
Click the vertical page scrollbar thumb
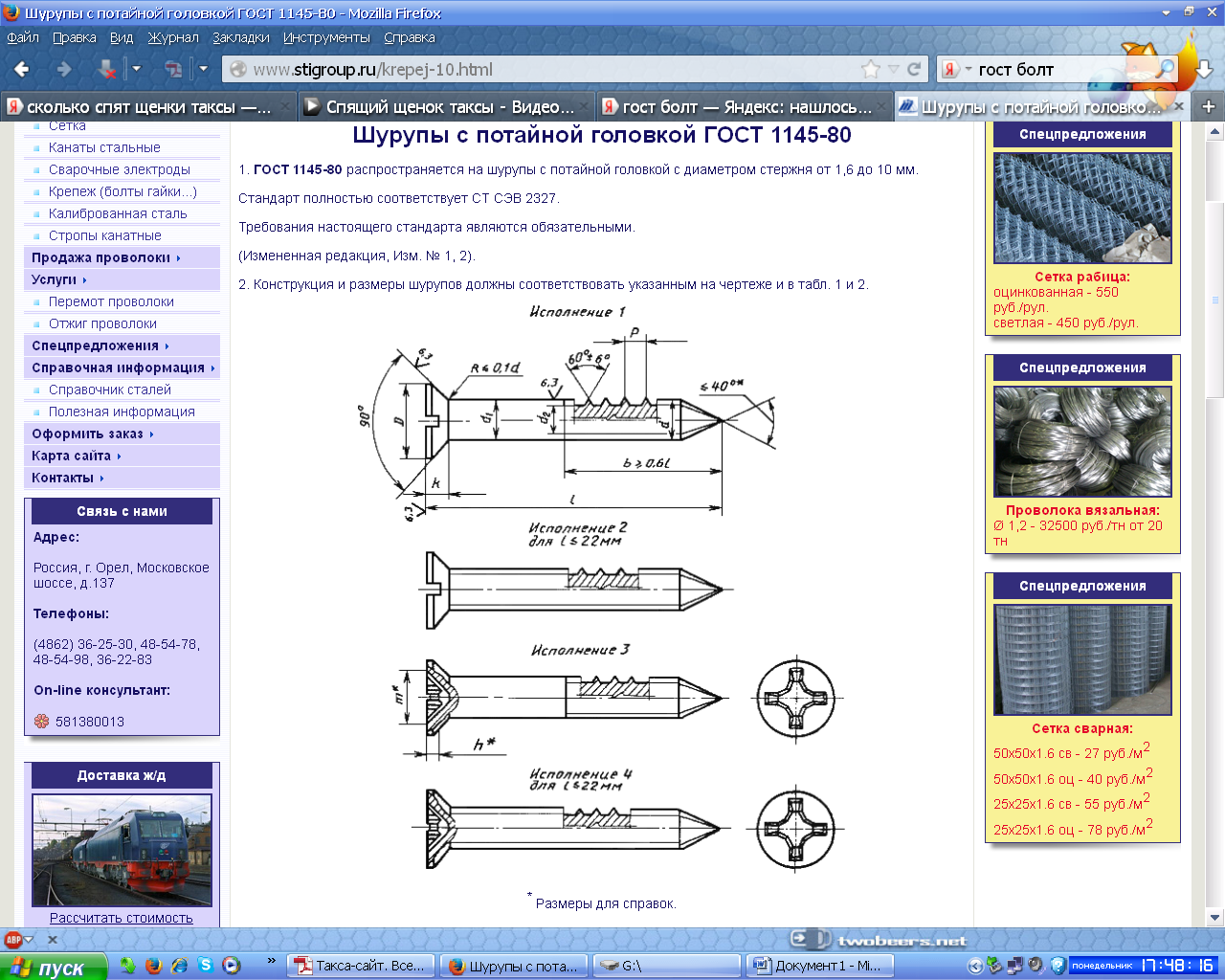pyautogui.click(x=1215, y=299)
